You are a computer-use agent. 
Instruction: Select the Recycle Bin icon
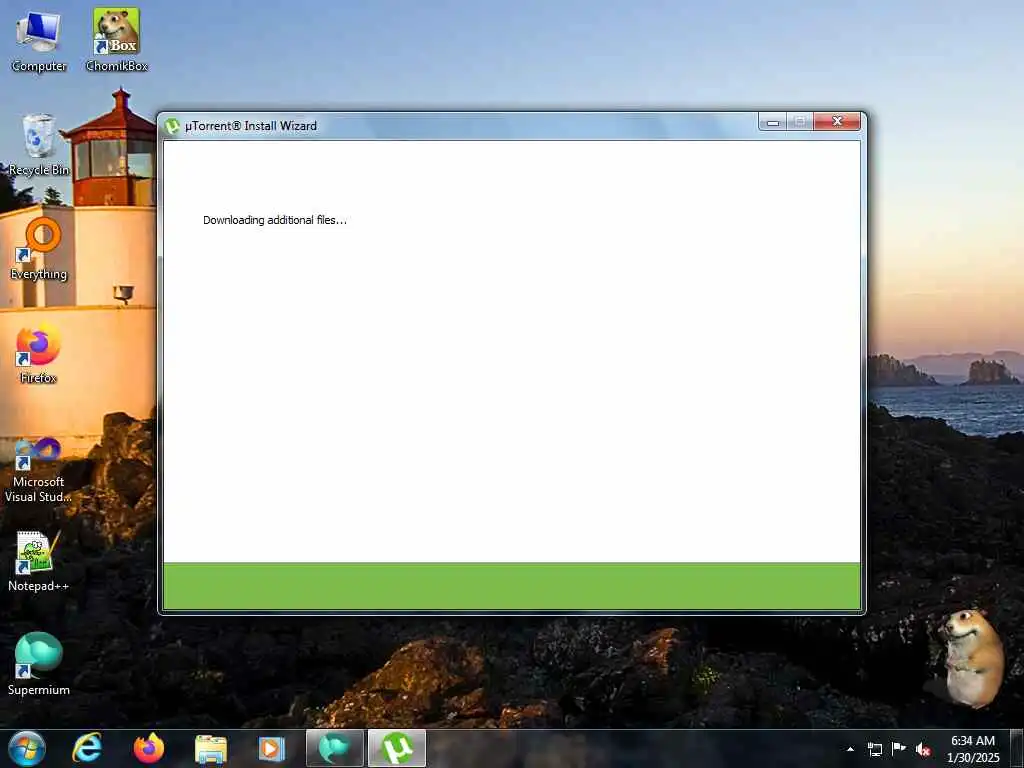point(39,145)
